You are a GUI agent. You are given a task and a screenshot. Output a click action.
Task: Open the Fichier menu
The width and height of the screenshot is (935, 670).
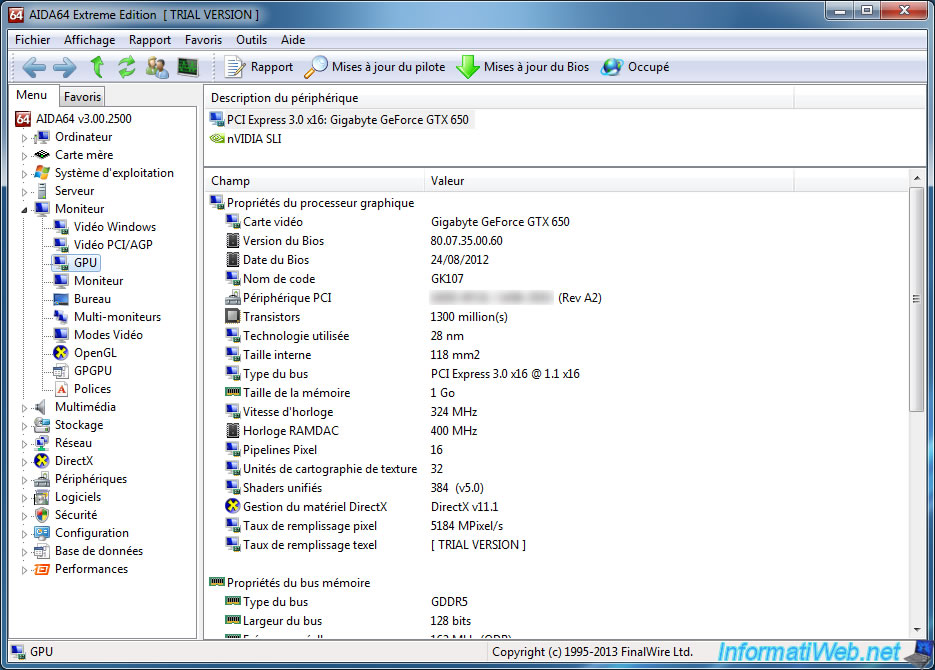pos(33,39)
